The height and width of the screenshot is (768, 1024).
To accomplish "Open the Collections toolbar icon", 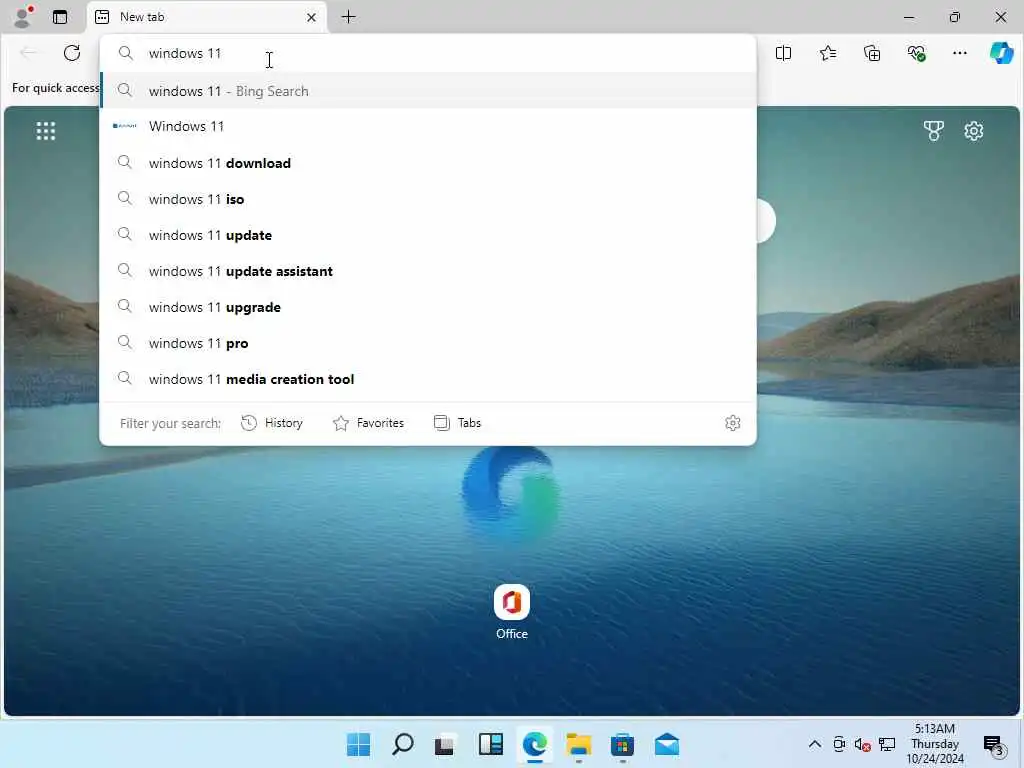I will [872, 53].
